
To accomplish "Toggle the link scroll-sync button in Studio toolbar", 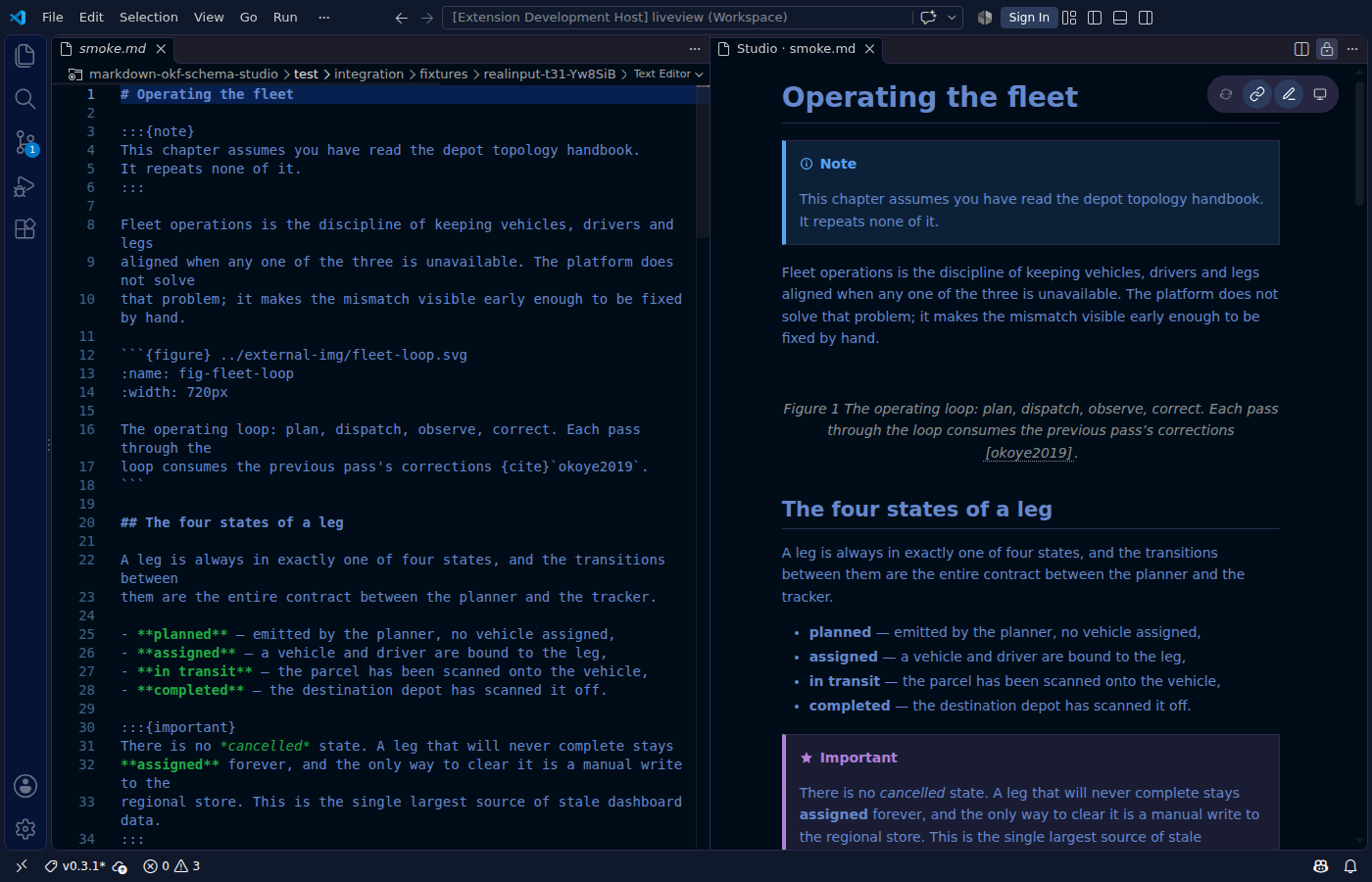I will [1257, 94].
